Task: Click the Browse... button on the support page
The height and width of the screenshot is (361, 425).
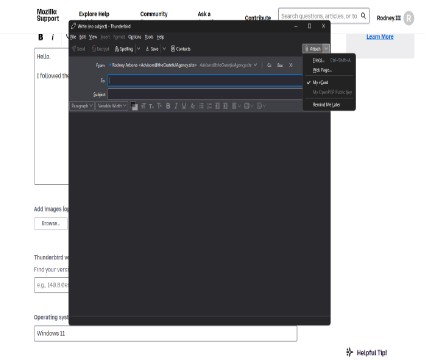Action: pyautogui.click(x=51, y=223)
